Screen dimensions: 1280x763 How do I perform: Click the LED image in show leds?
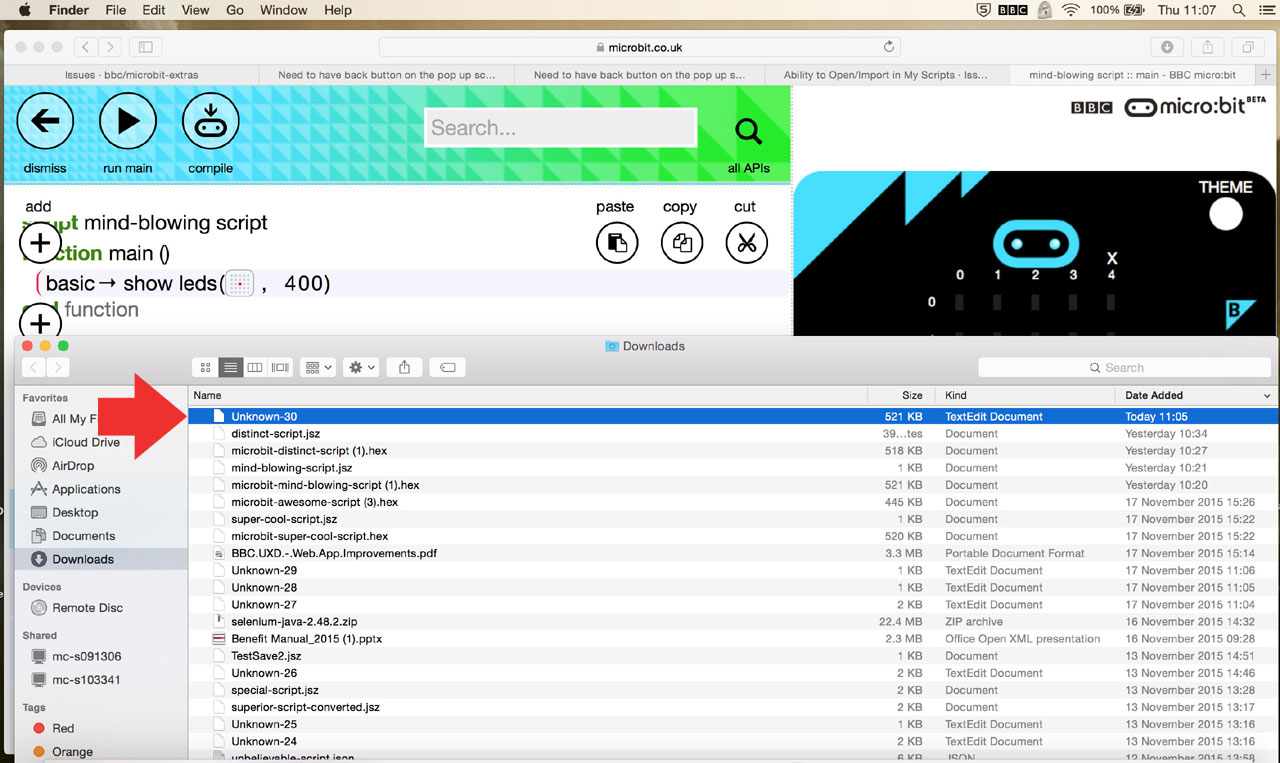click(x=239, y=284)
